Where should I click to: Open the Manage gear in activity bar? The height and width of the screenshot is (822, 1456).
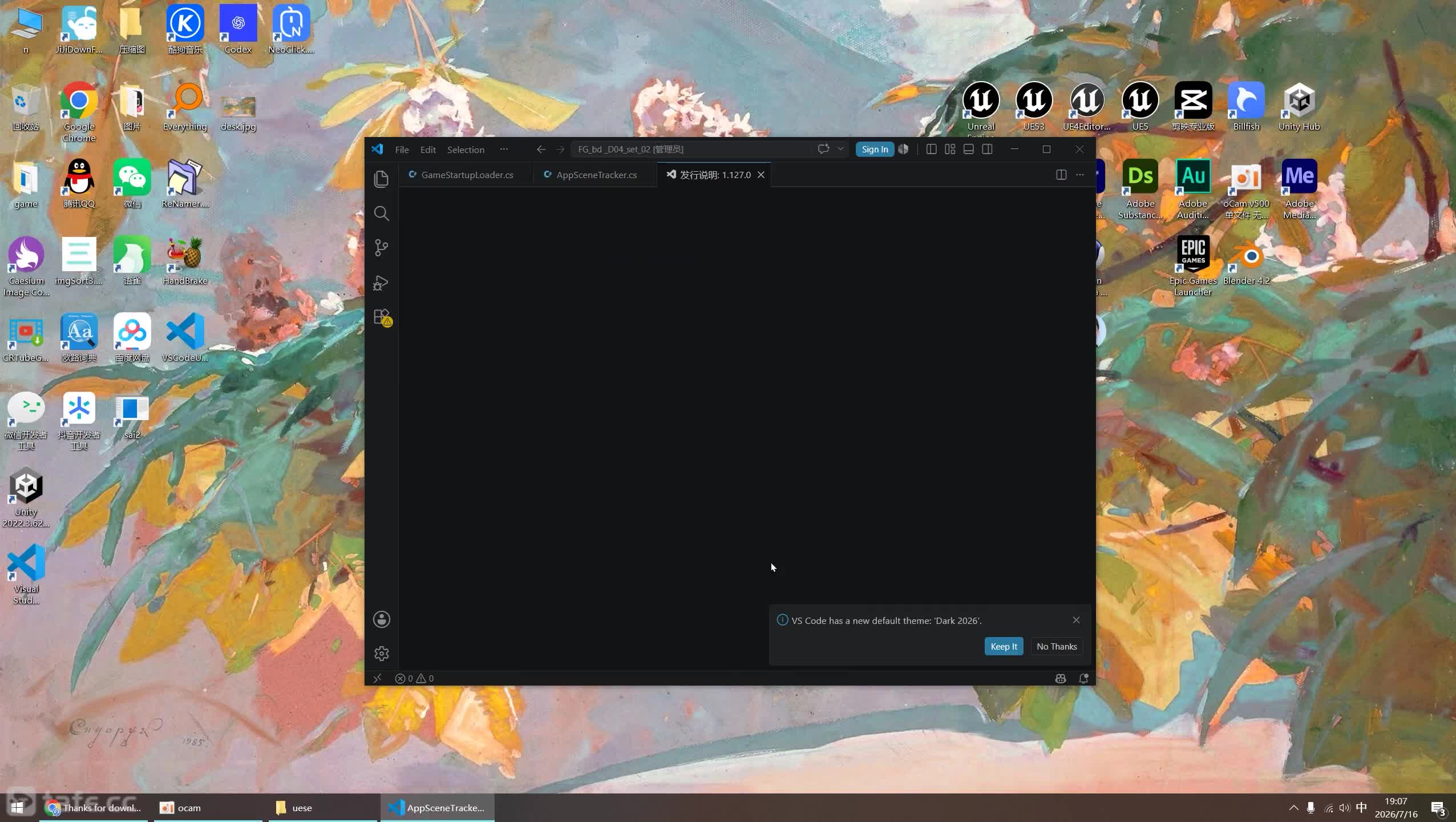point(381,654)
